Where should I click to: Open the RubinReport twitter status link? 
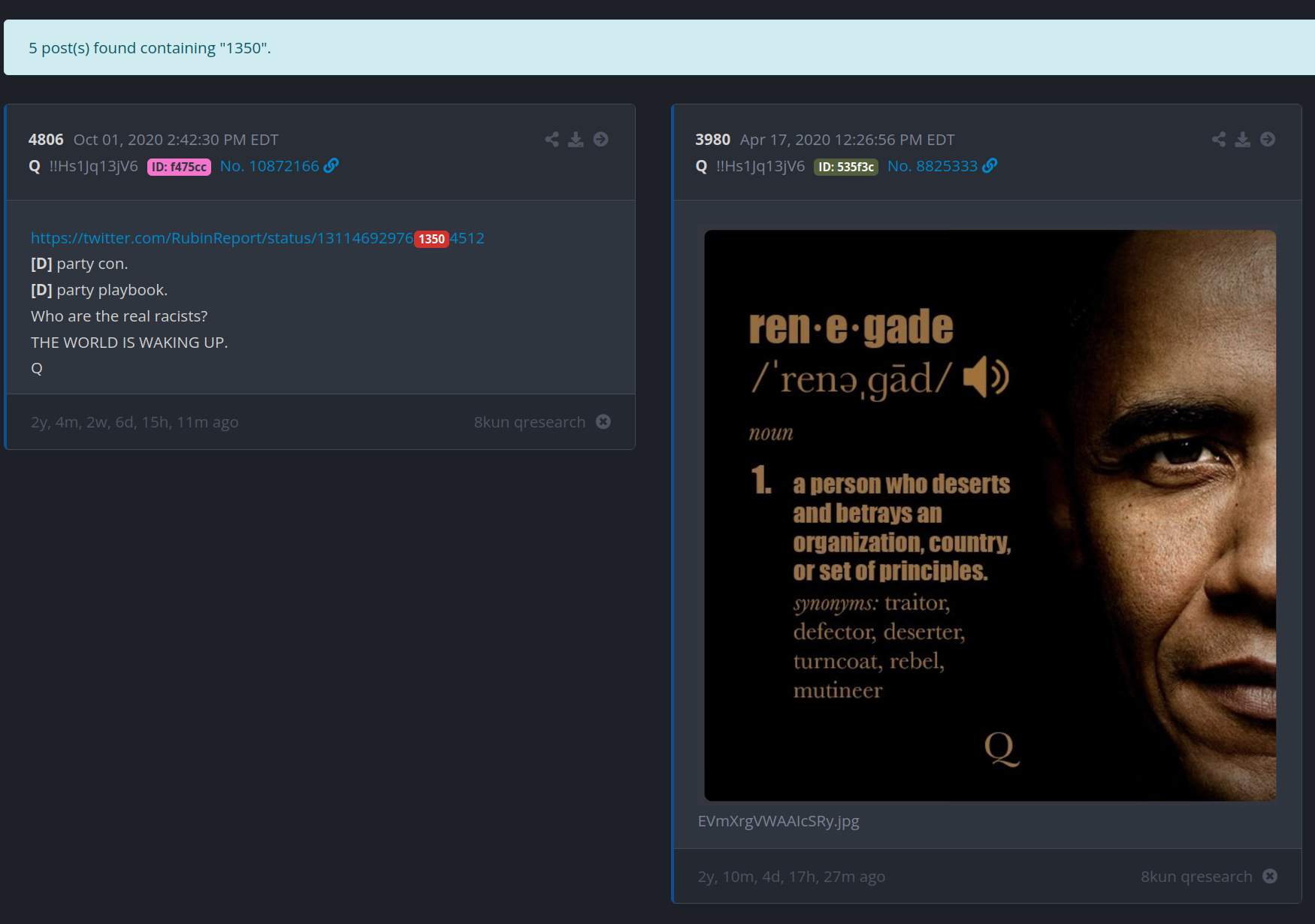(257, 238)
